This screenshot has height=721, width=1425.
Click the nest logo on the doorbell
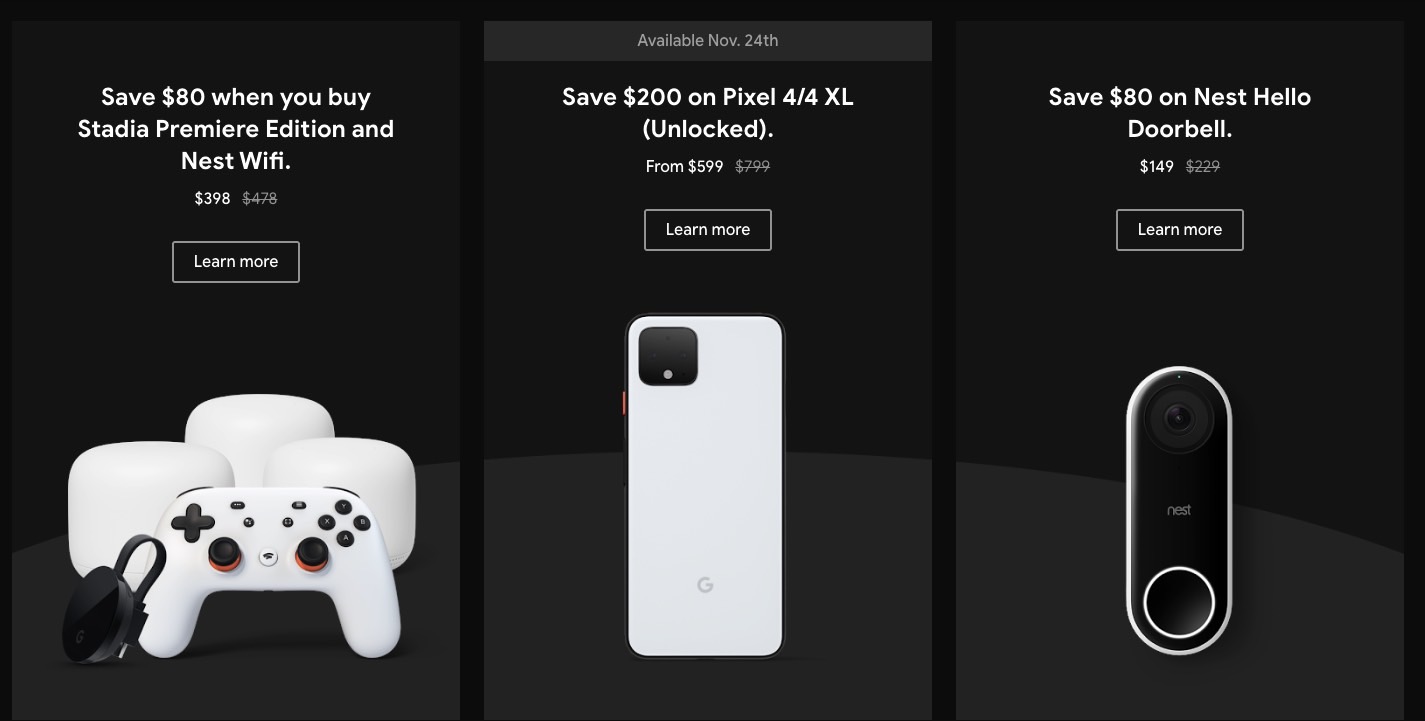tap(1179, 510)
